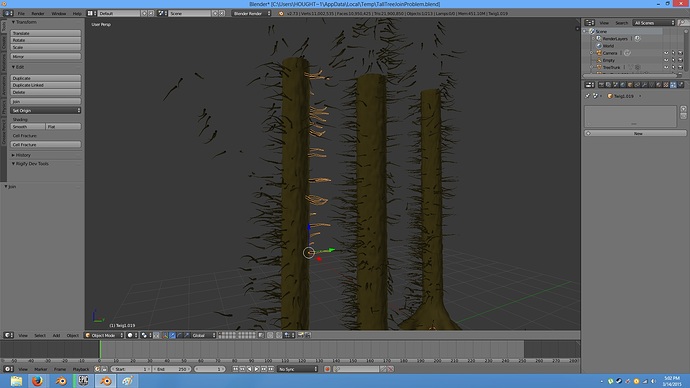Open the Object Mode dropdown
690x388 pixels.
(104, 335)
